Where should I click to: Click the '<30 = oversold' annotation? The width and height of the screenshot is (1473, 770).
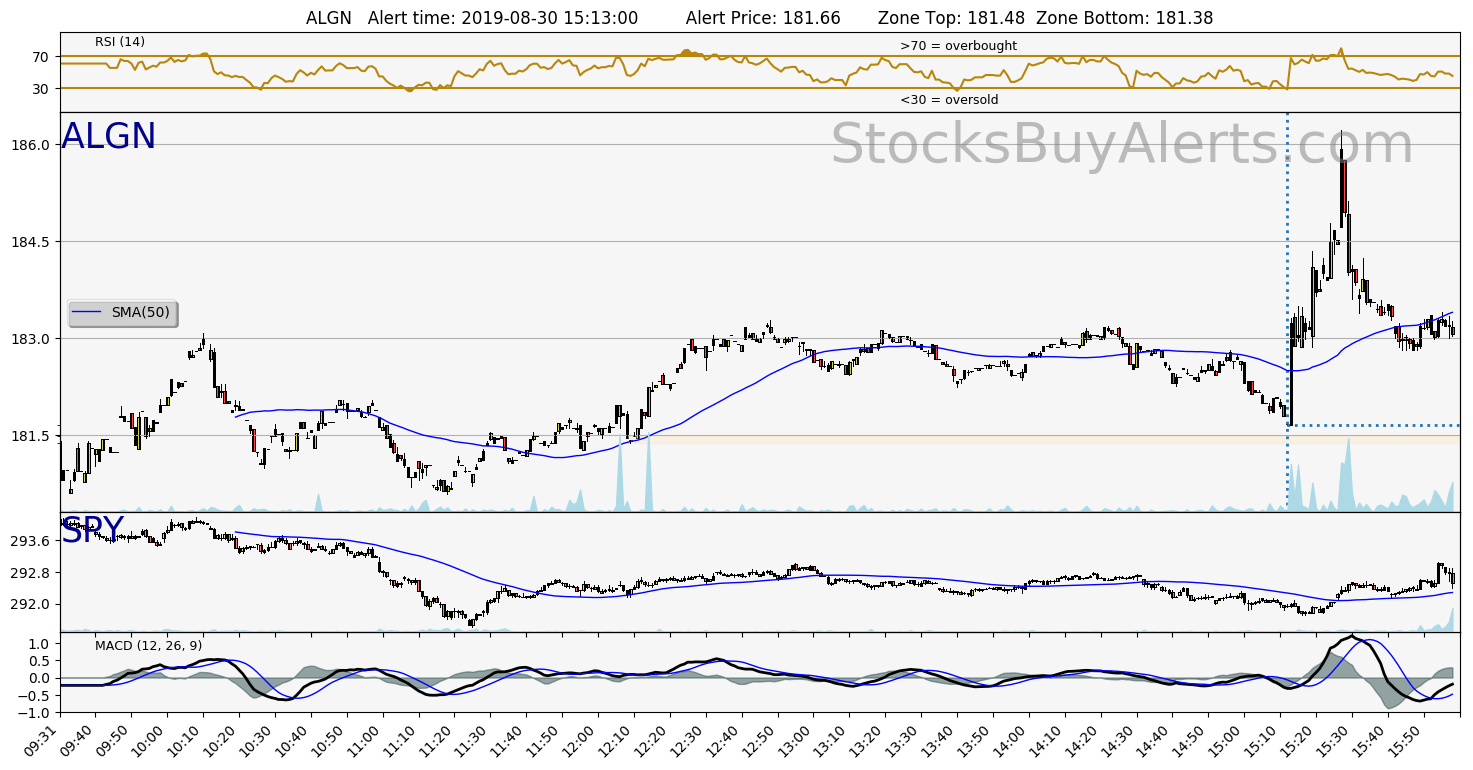tap(949, 100)
